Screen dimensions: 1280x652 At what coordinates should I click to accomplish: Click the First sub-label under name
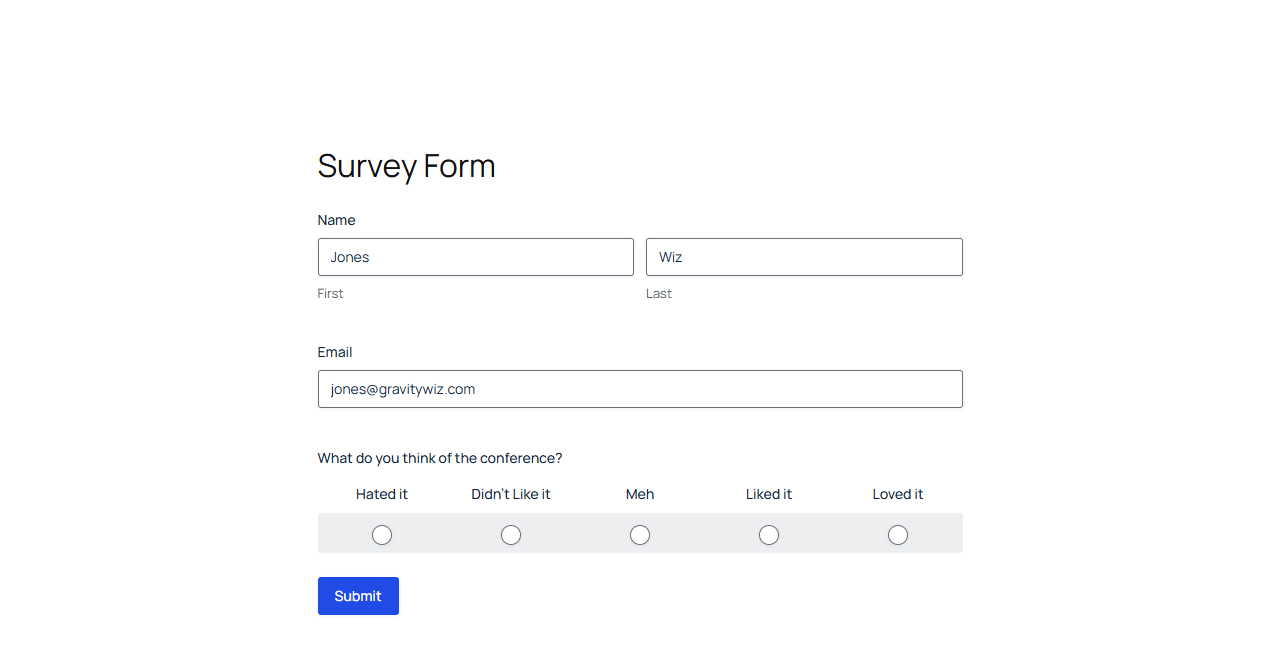(x=330, y=294)
